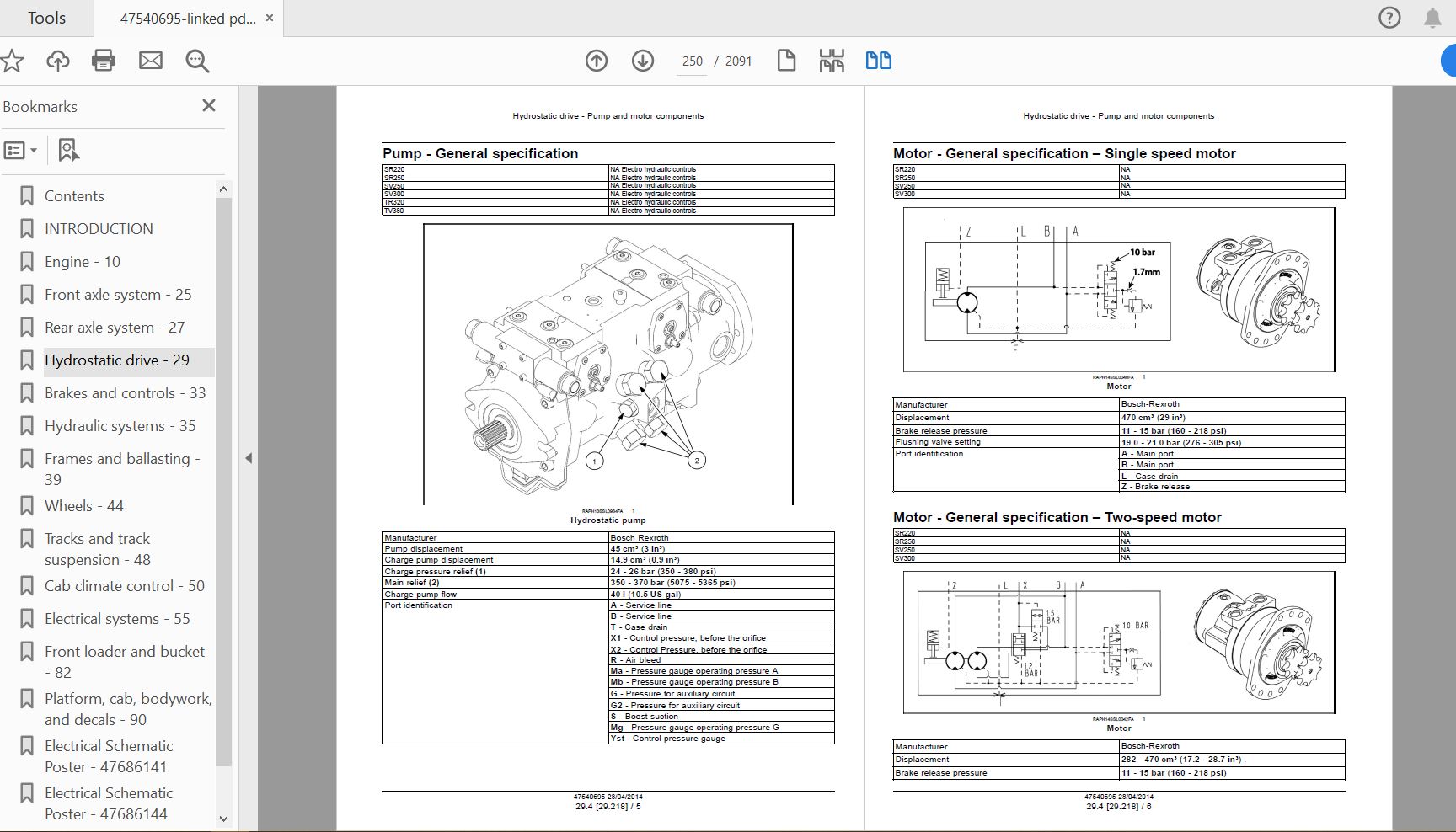Click the star bookmark icon in toolbar
This screenshot has width=1456, height=832.
(x=12, y=61)
